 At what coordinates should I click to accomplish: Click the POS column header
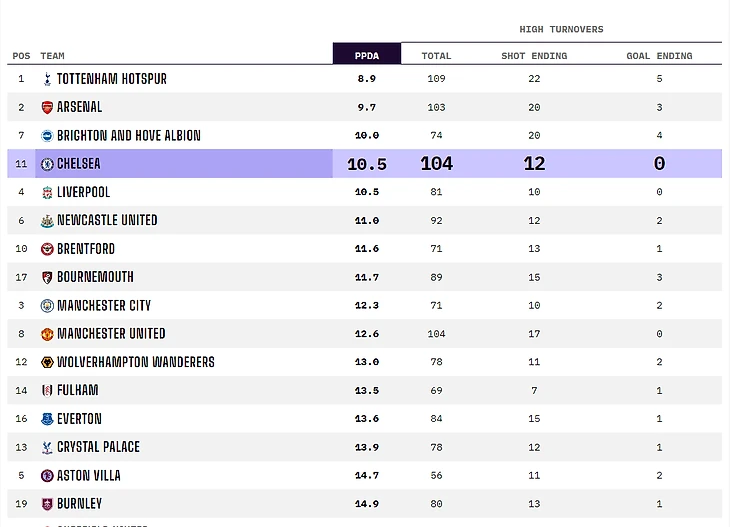point(21,56)
